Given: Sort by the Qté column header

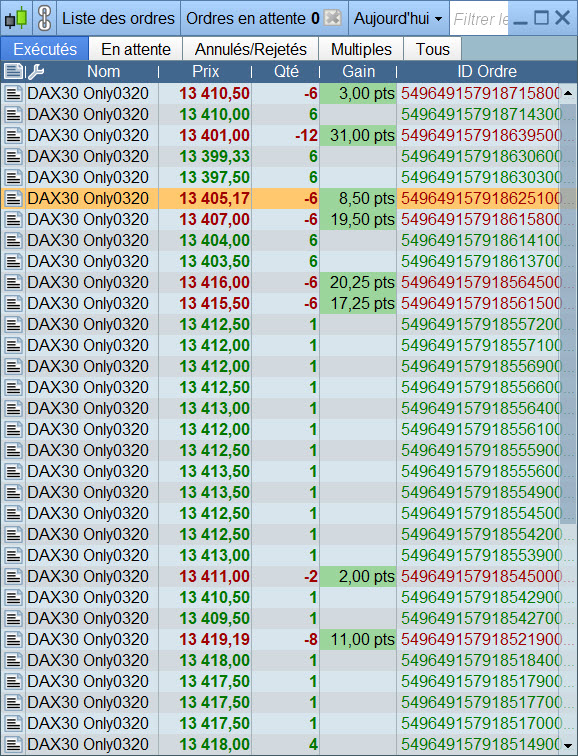Looking at the screenshot, I should click(x=286, y=72).
